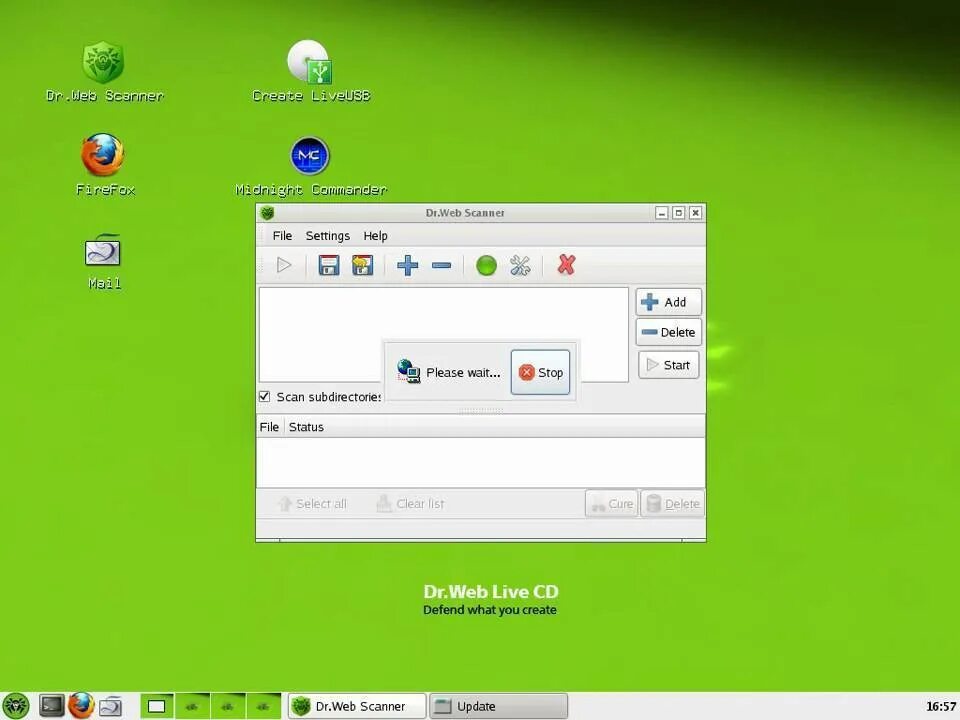Open the Settings menu
The width and height of the screenshot is (960, 720).
pyautogui.click(x=328, y=236)
